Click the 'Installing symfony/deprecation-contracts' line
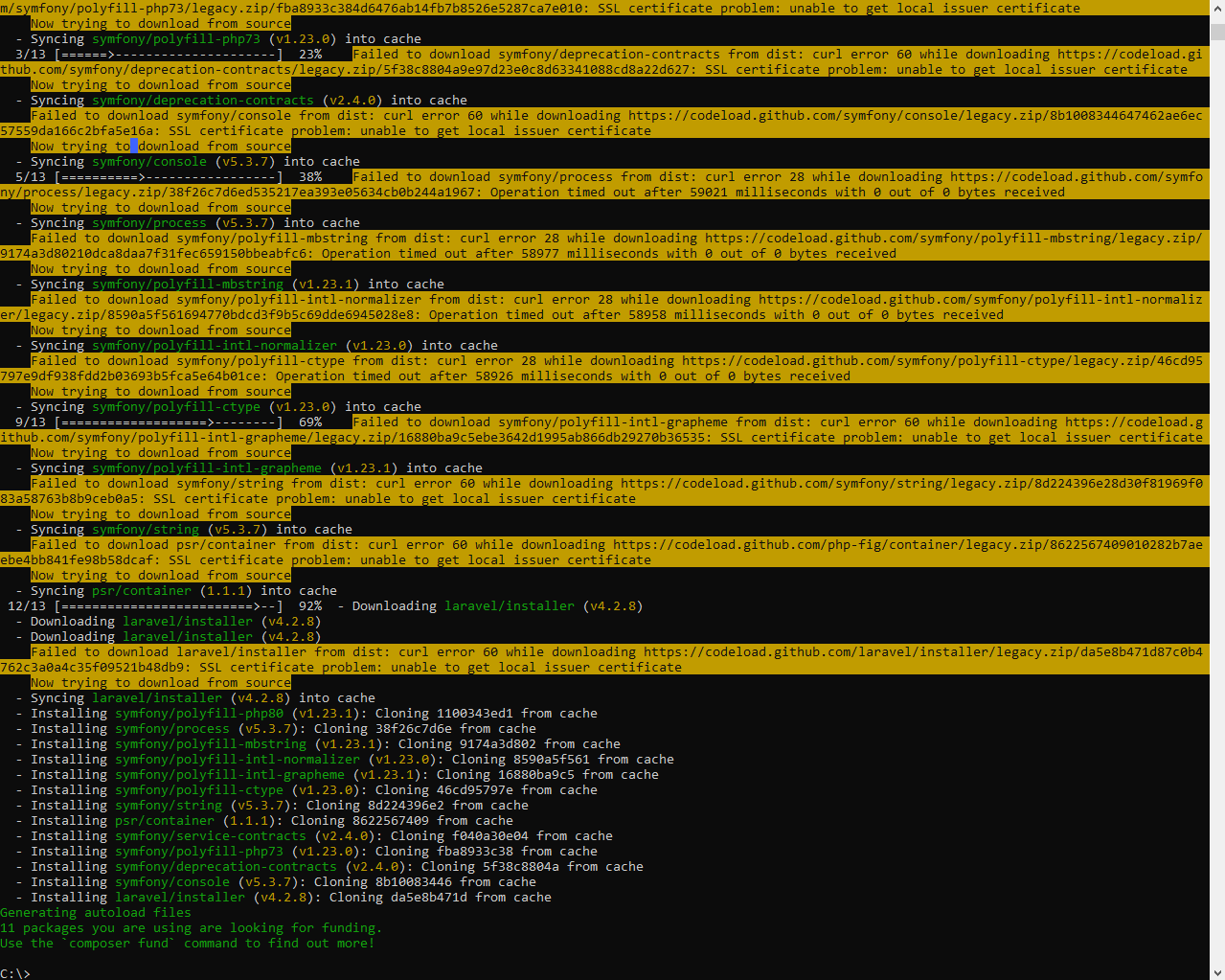This screenshot has width=1225, height=980. tap(329, 867)
